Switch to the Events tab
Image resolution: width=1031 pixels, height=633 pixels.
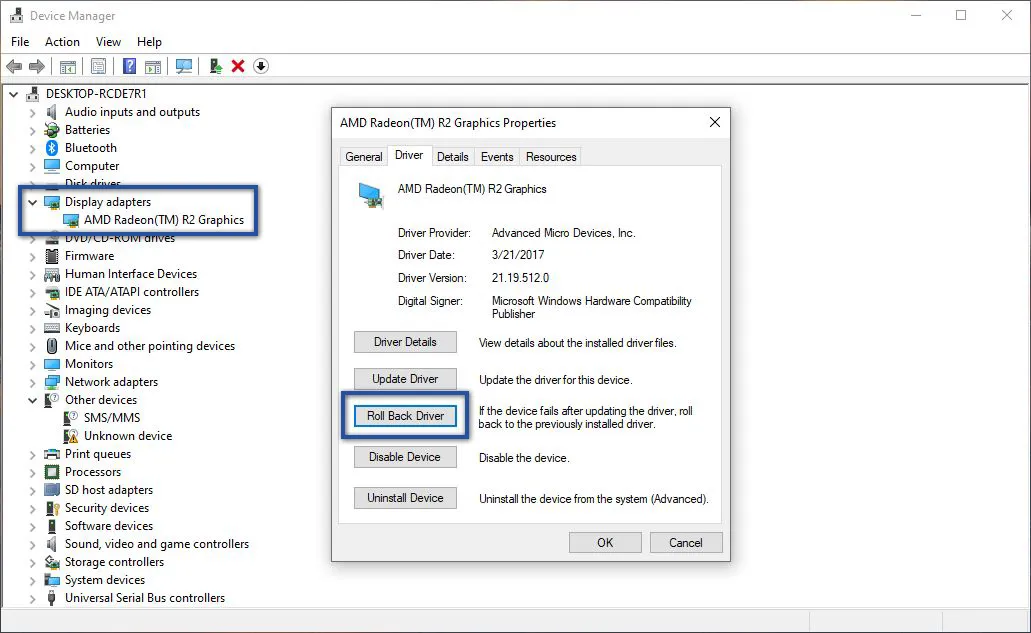pyautogui.click(x=497, y=157)
